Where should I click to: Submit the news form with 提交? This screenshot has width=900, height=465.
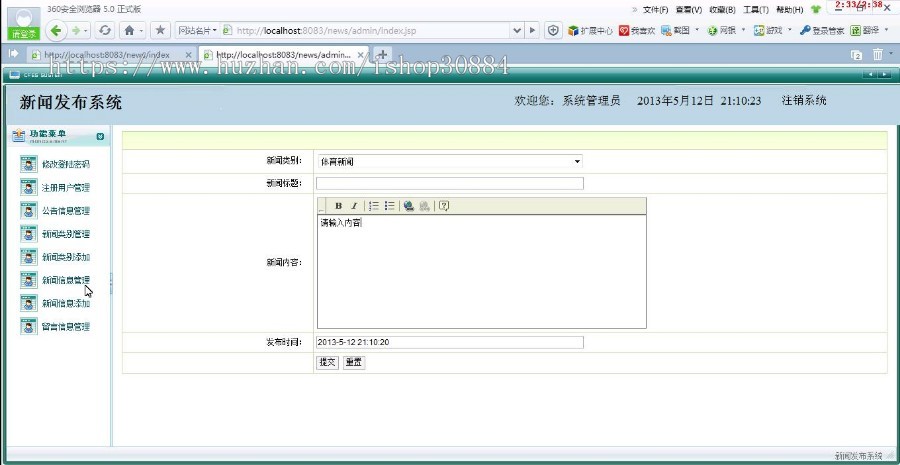[327, 363]
